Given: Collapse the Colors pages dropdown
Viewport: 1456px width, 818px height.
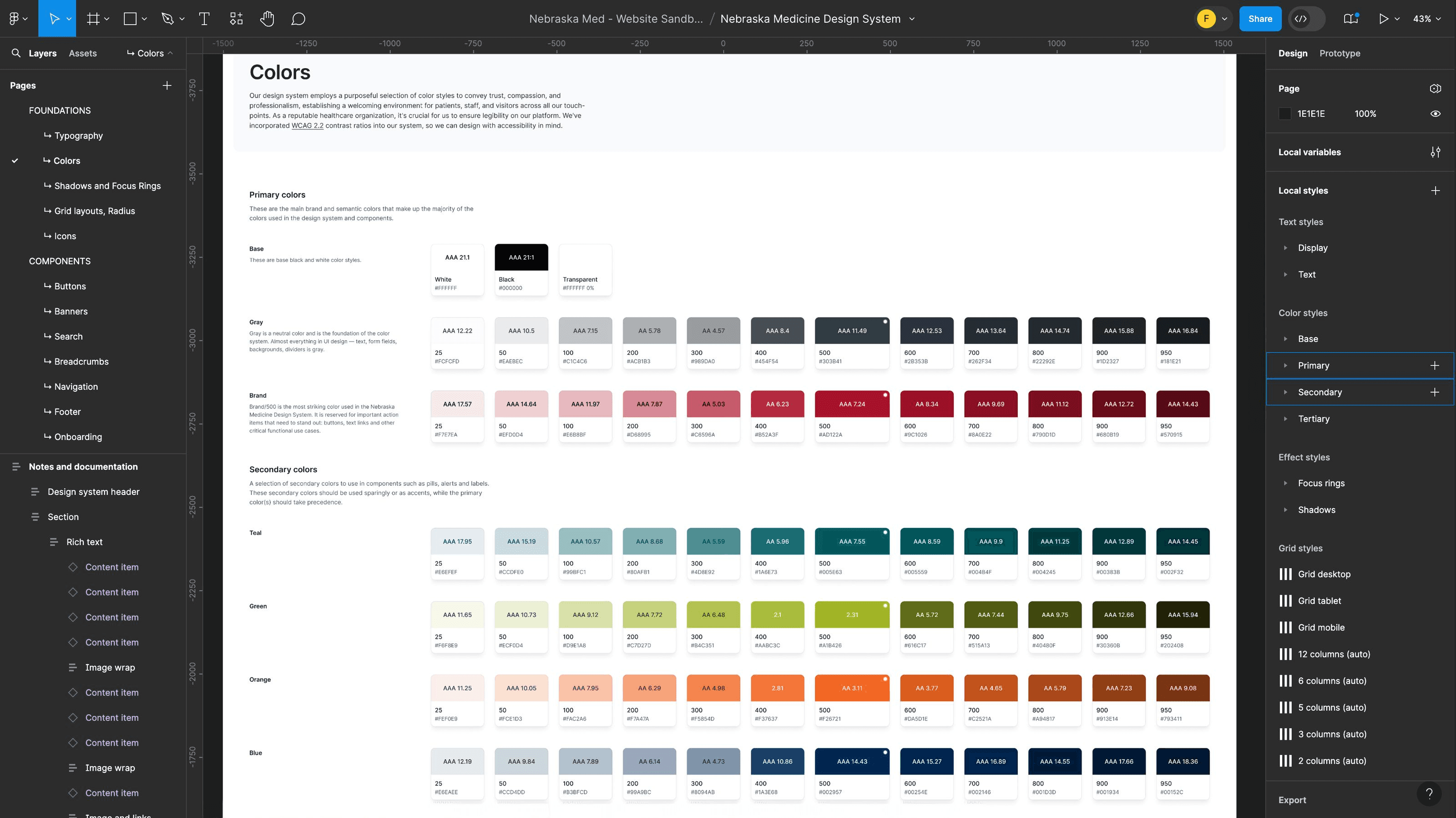Looking at the screenshot, I should click(x=150, y=53).
